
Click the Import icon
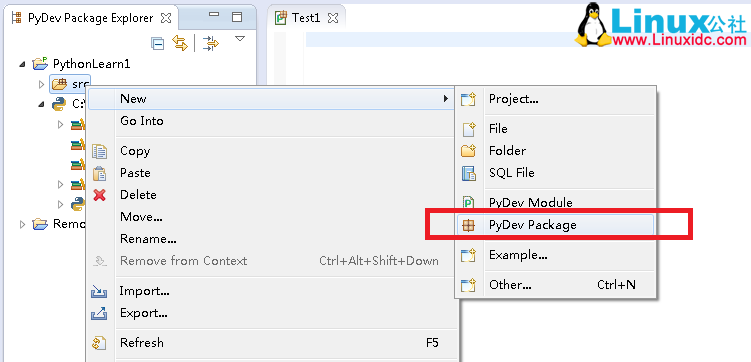pos(99,291)
